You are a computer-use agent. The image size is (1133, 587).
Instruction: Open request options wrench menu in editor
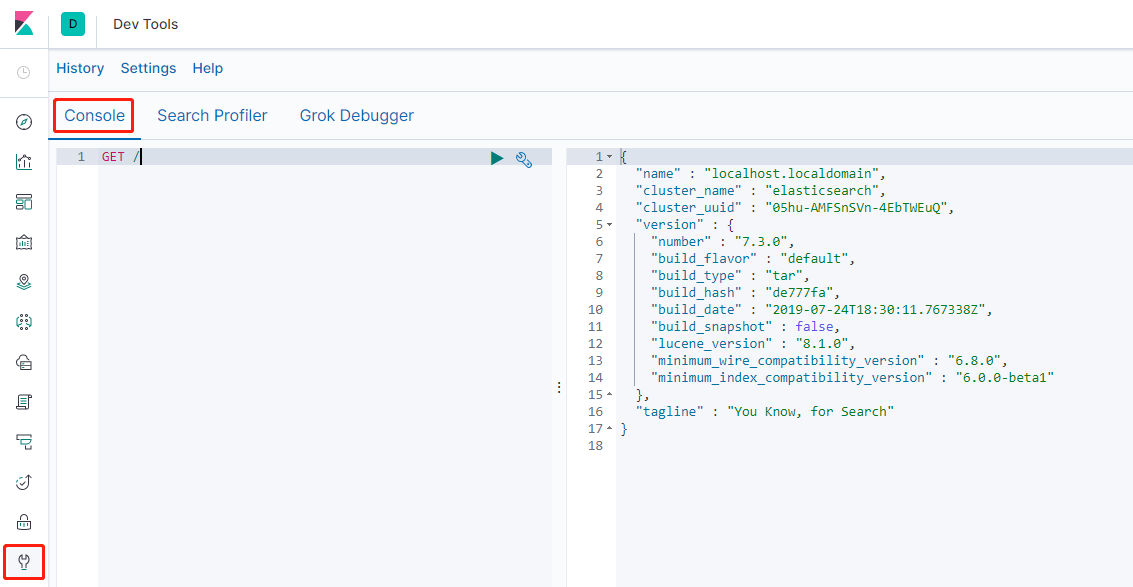pos(523,158)
